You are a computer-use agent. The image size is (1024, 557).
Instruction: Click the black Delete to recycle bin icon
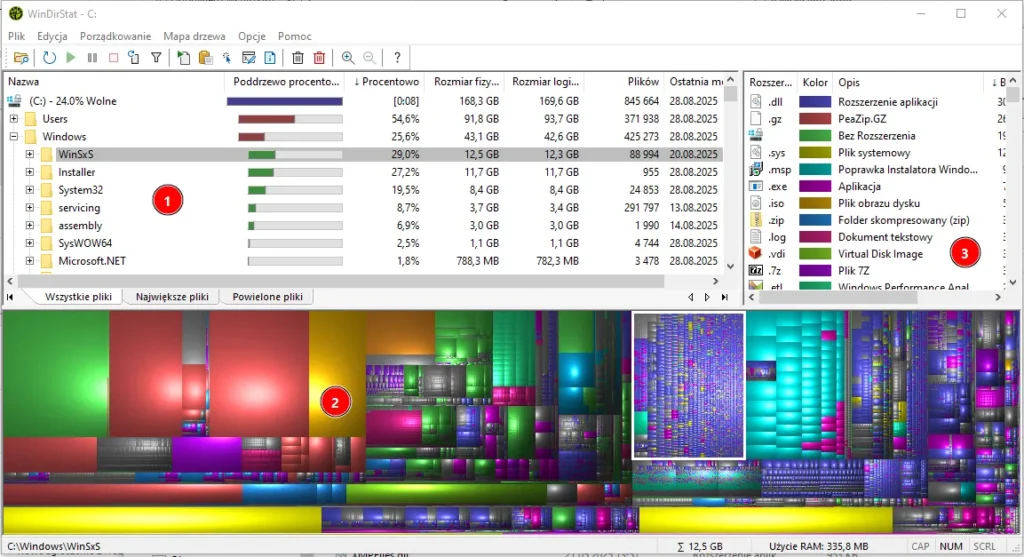click(298, 57)
